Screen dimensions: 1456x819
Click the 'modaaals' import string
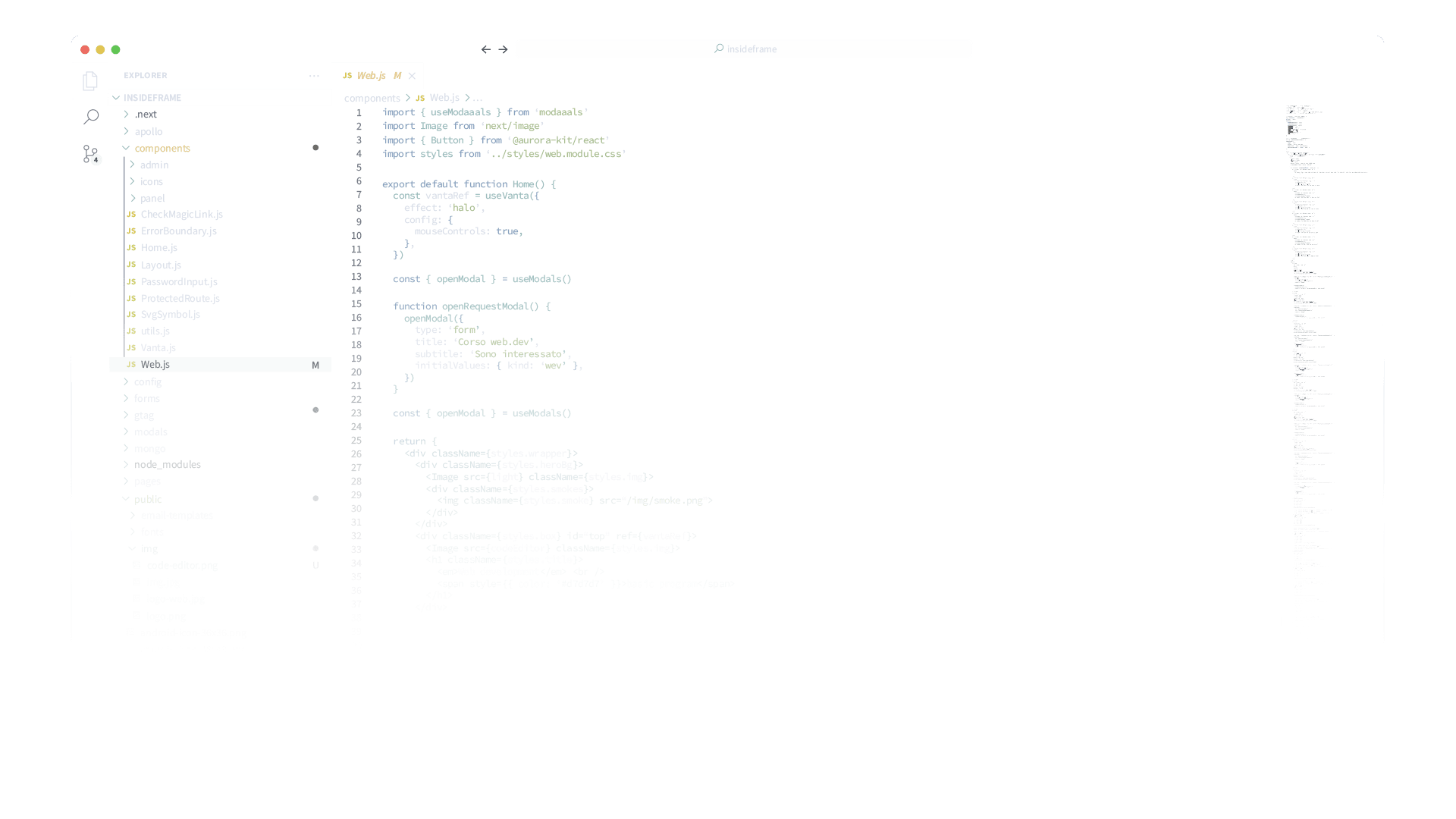pos(561,112)
